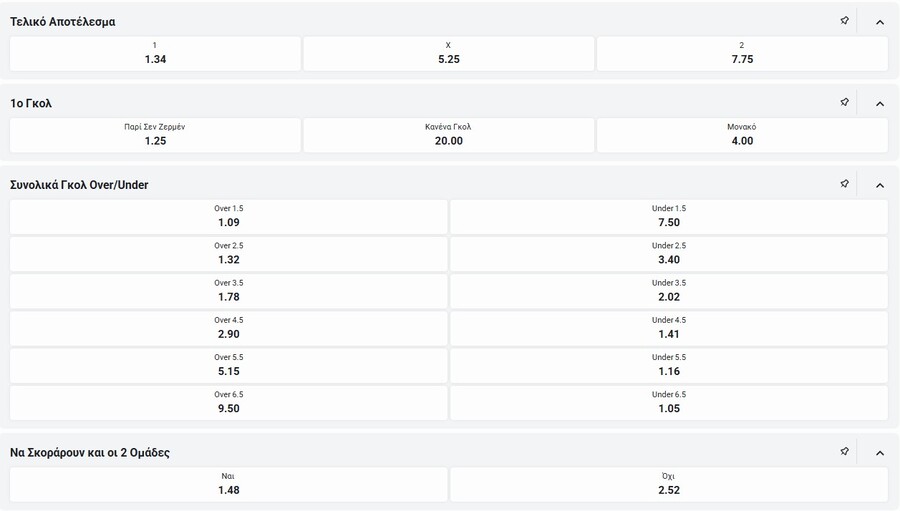
Task: Pin the Τελικό Αποτέλεσμα market
Action: coord(844,21)
